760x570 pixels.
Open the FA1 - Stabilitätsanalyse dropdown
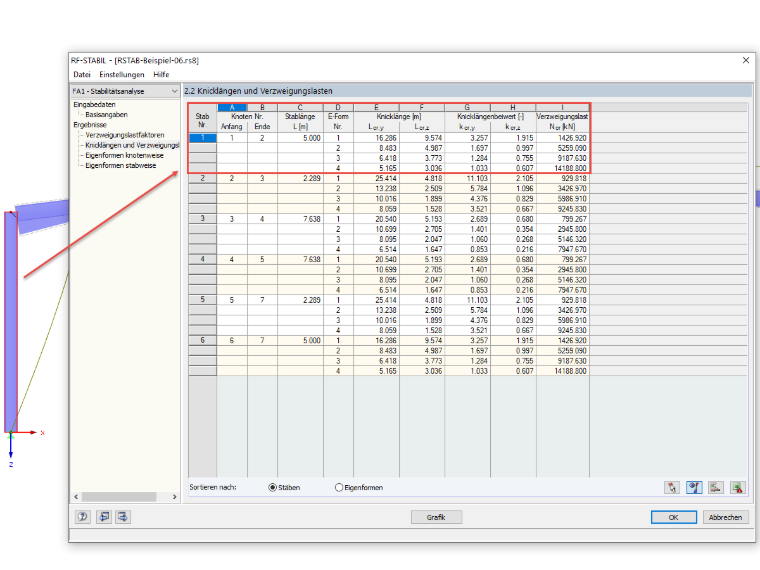126,91
